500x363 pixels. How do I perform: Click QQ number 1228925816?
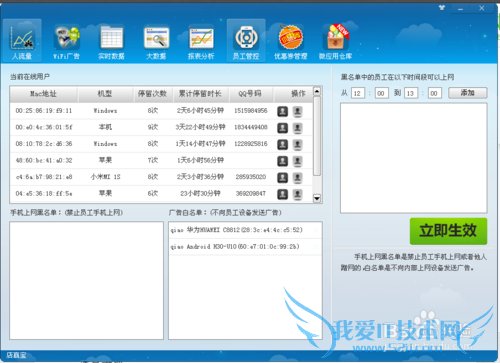pyautogui.click(x=251, y=144)
